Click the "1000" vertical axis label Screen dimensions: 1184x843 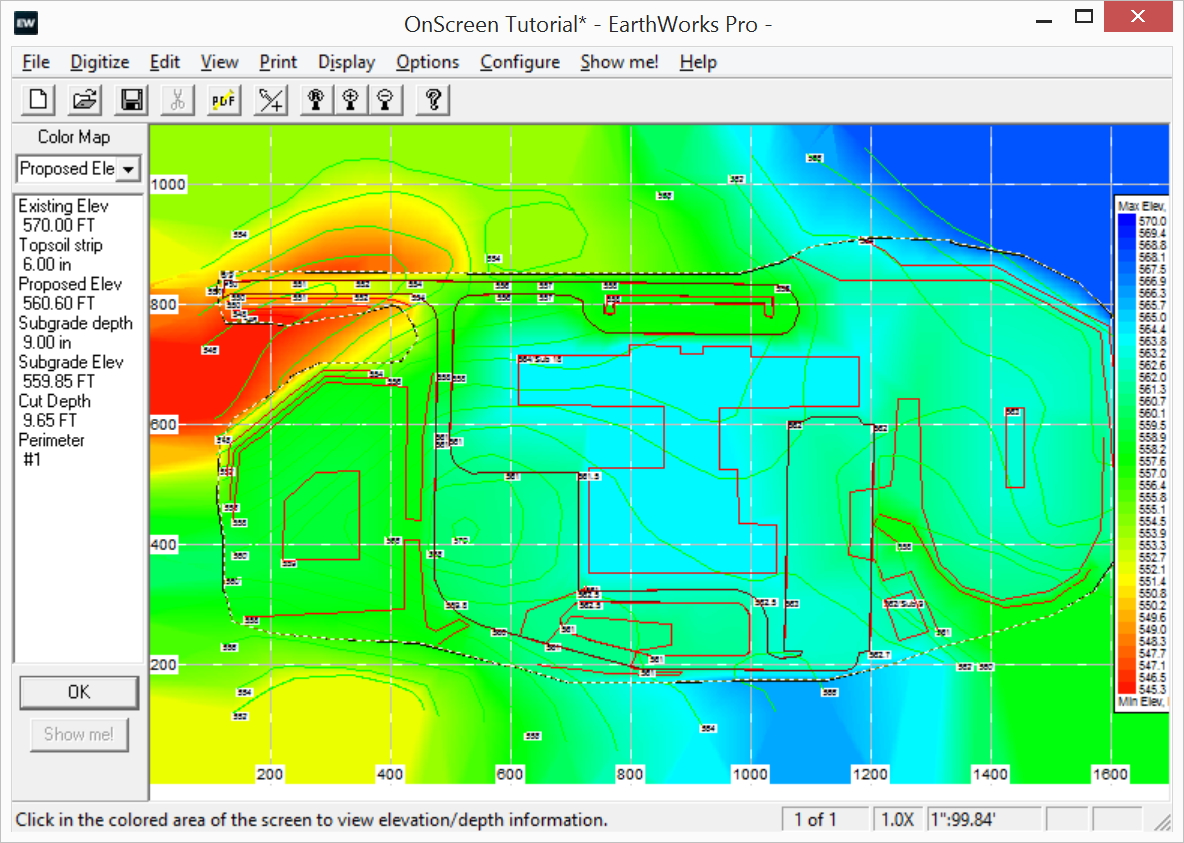click(x=168, y=185)
